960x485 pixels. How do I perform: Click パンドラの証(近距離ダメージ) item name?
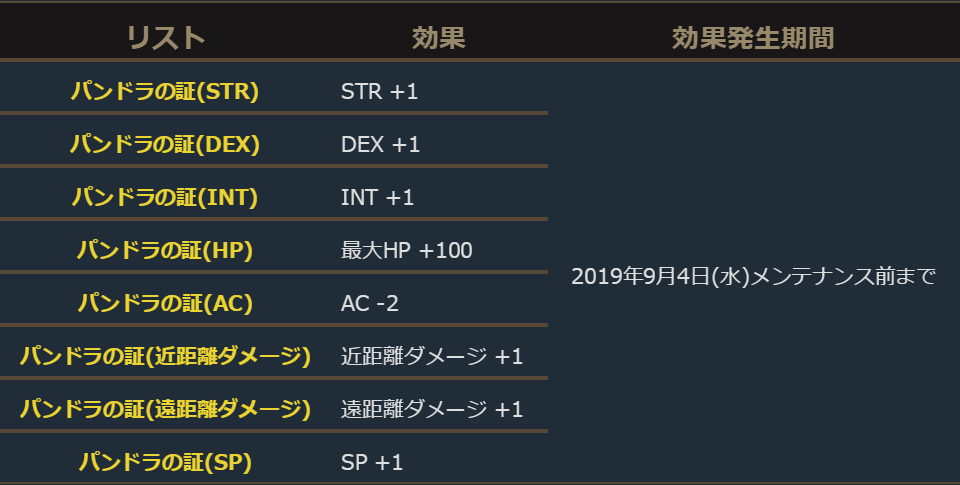click(x=165, y=356)
